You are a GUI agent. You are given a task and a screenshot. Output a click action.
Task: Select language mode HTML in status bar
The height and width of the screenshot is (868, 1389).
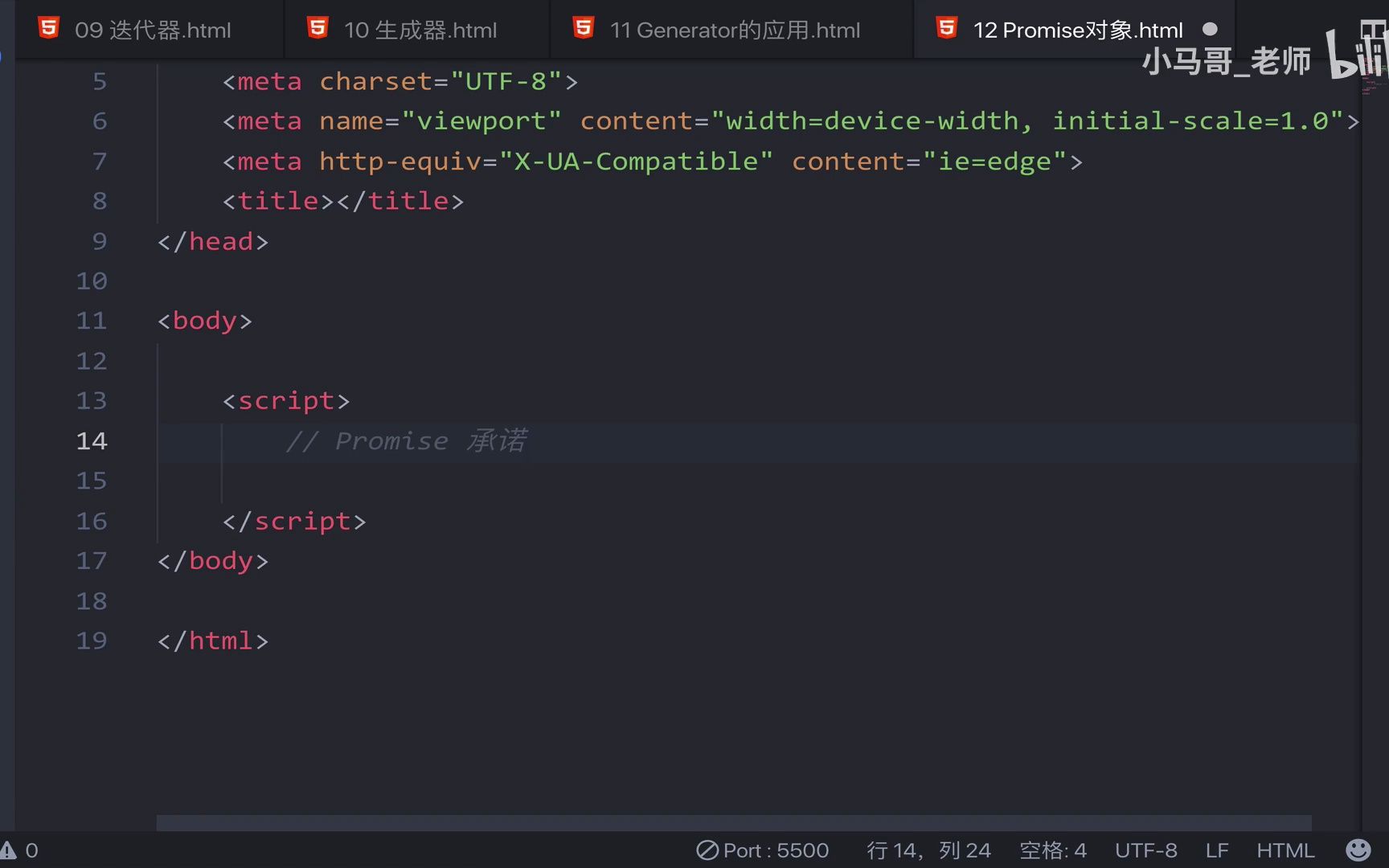(1285, 850)
